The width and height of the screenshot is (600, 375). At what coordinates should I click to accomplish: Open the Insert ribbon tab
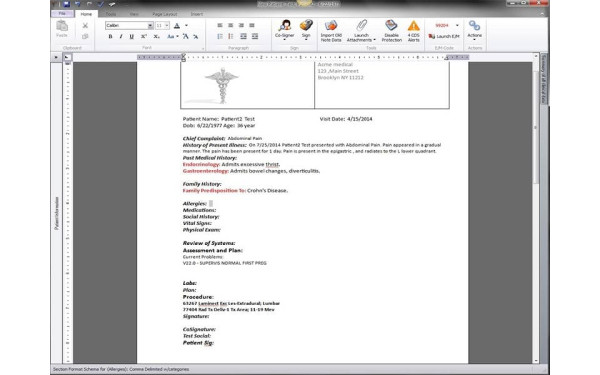pyautogui.click(x=197, y=14)
